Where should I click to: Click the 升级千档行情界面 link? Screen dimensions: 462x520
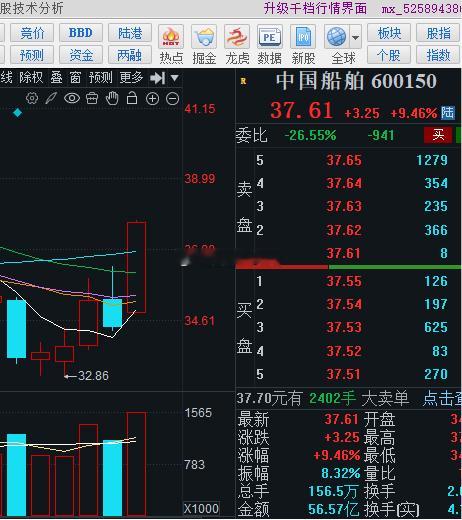tap(315, 8)
